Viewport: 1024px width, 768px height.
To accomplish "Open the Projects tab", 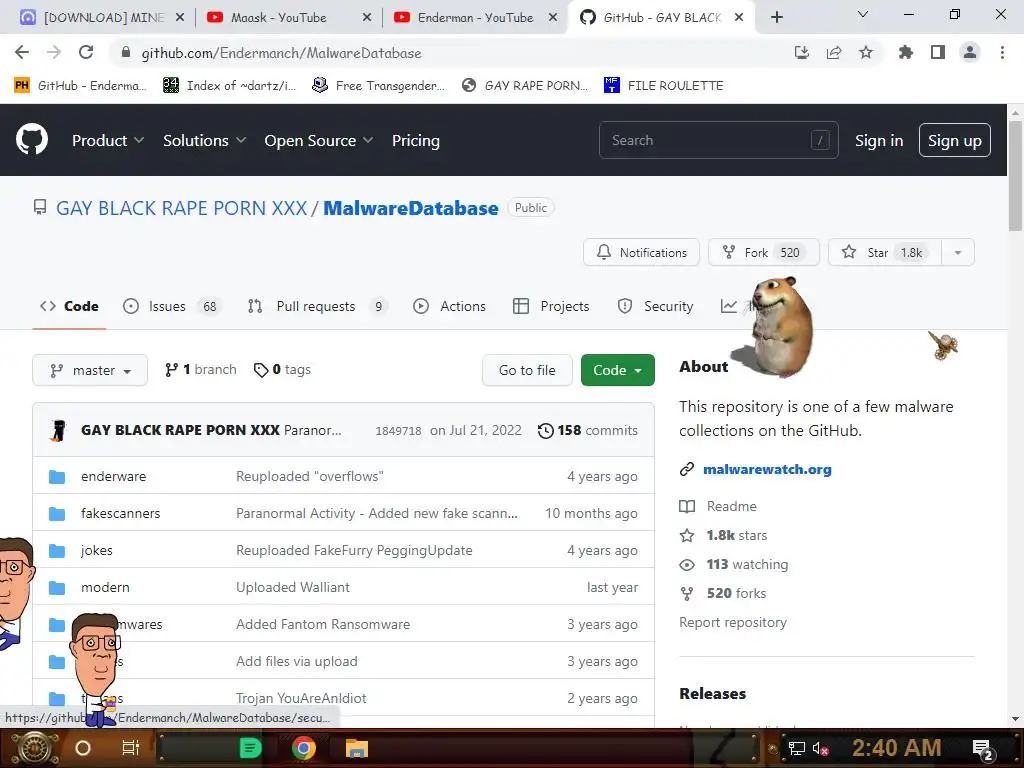I will tap(551, 306).
